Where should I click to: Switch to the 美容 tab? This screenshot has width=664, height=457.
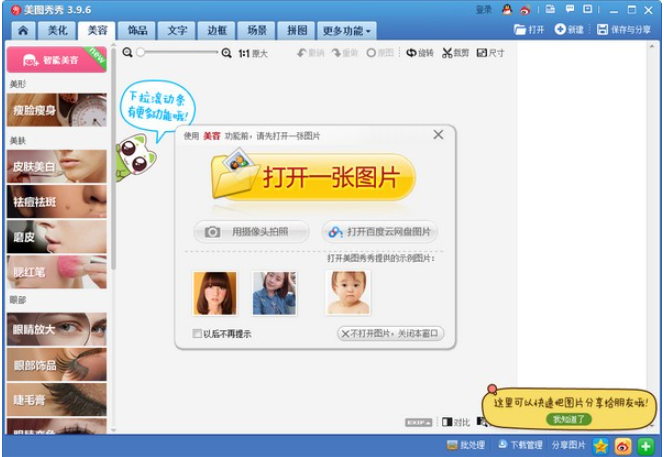(x=97, y=30)
